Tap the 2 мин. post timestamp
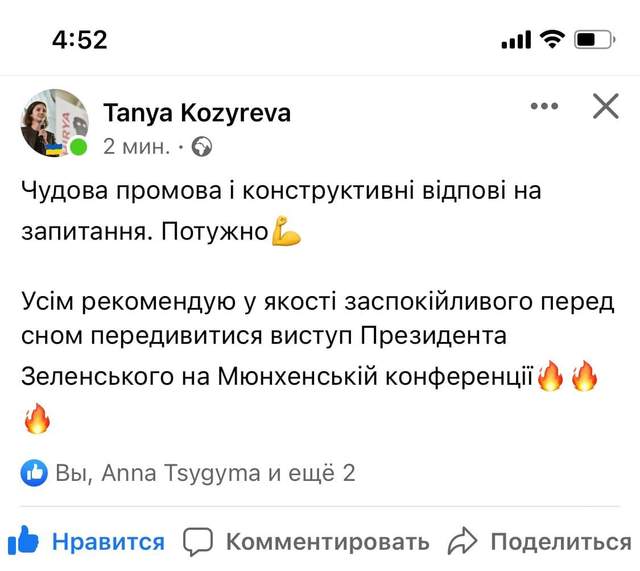 click(x=137, y=147)
